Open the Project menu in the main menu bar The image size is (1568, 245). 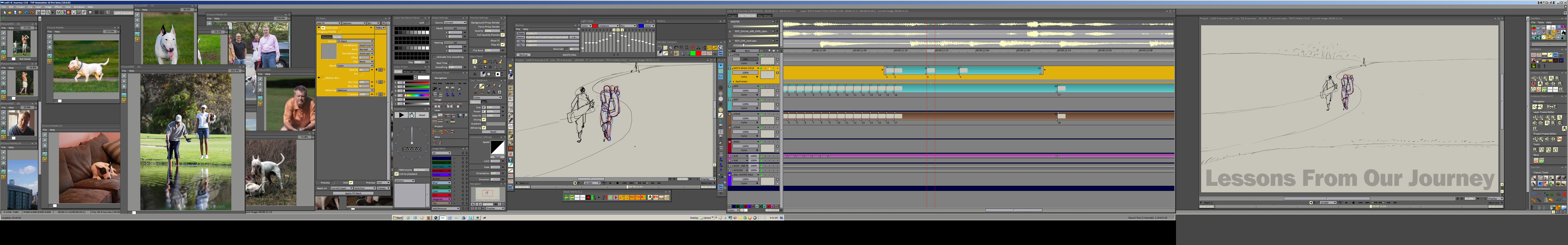click(21, 7)
